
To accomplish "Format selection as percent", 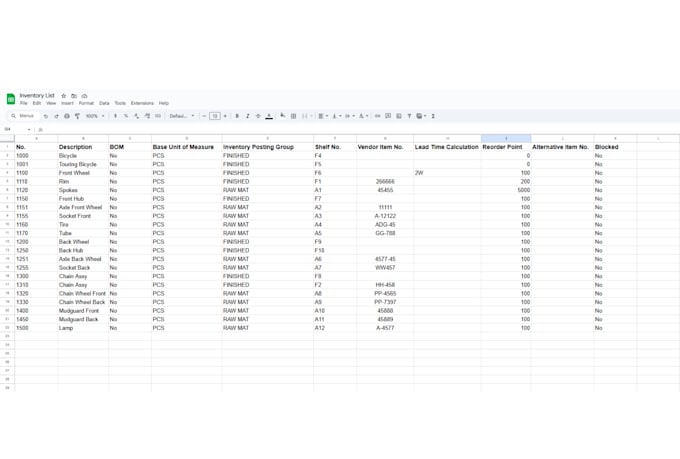I will pyautogui.click(x=126, y=116).
